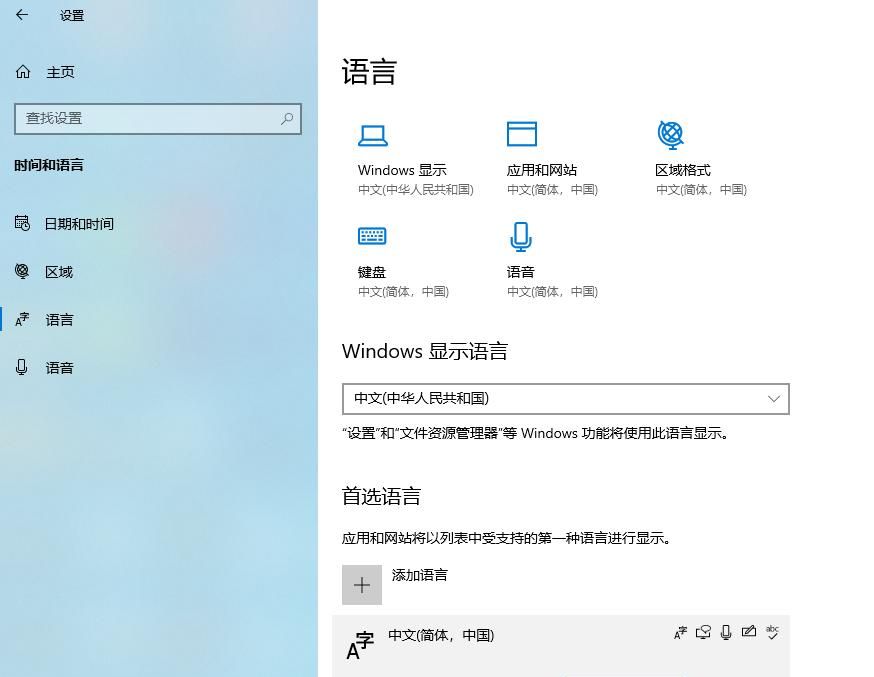Open the 语音 microphone tile icon
The height and width of the screenshot is (677, 874).
(521, 237)
